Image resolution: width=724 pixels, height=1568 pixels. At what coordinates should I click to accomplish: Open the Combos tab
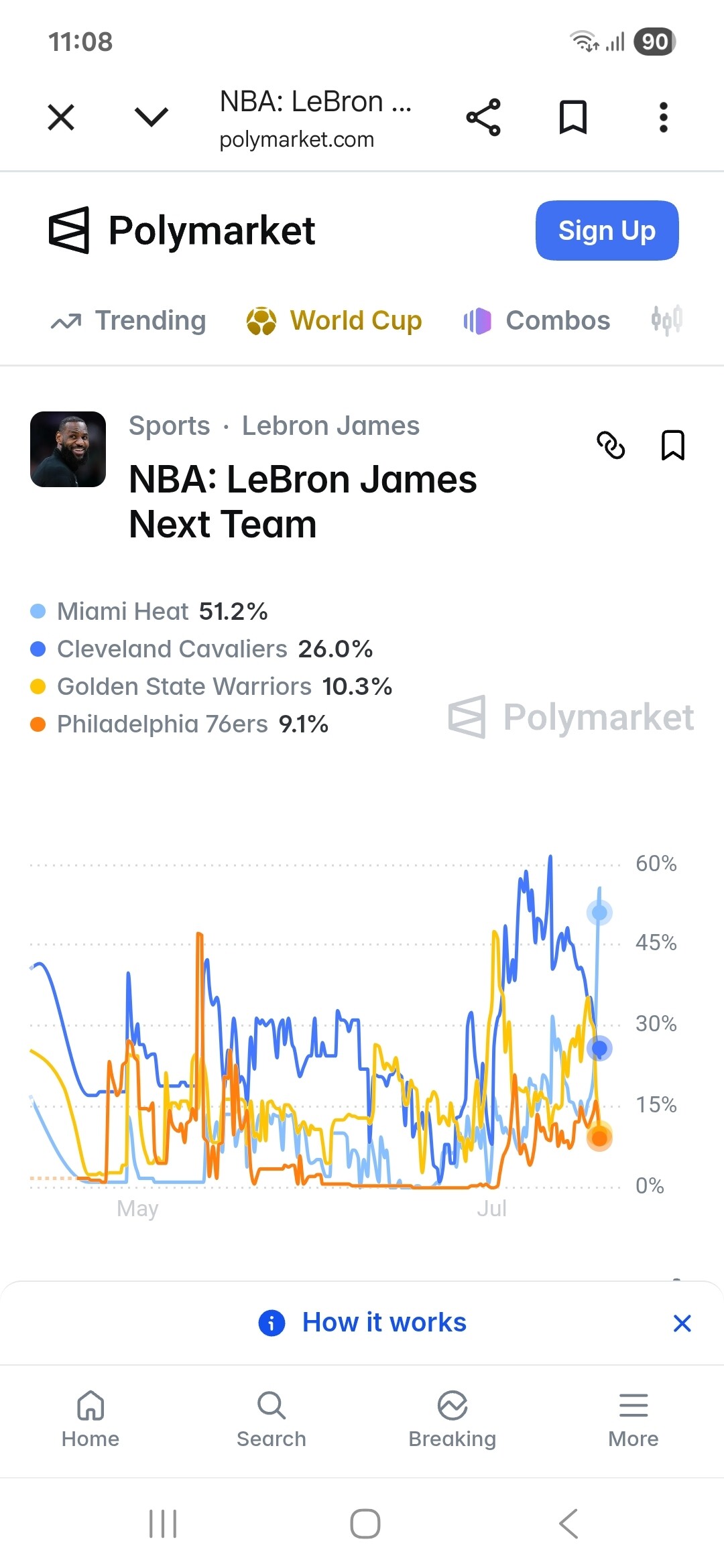(536, 320)
